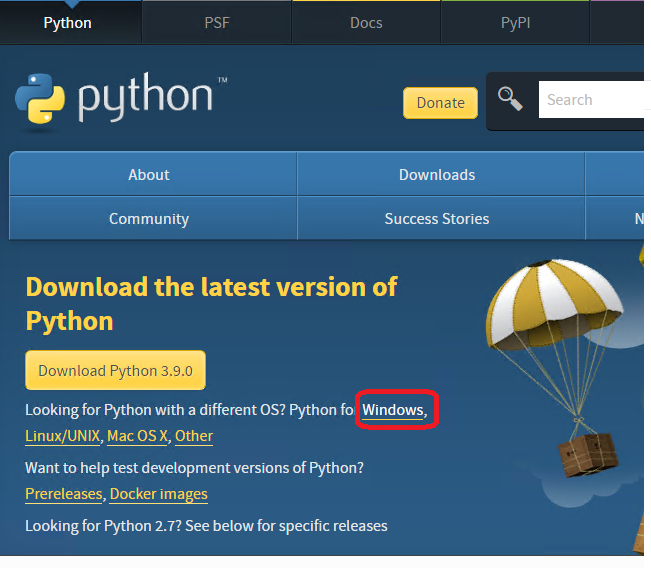Click the 'Looking for Python 2.7?' text
651x568 pixels.
103,526
